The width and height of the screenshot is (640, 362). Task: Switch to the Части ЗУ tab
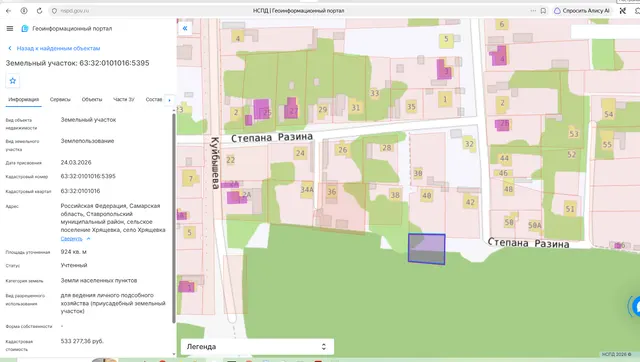click(124, 100)
